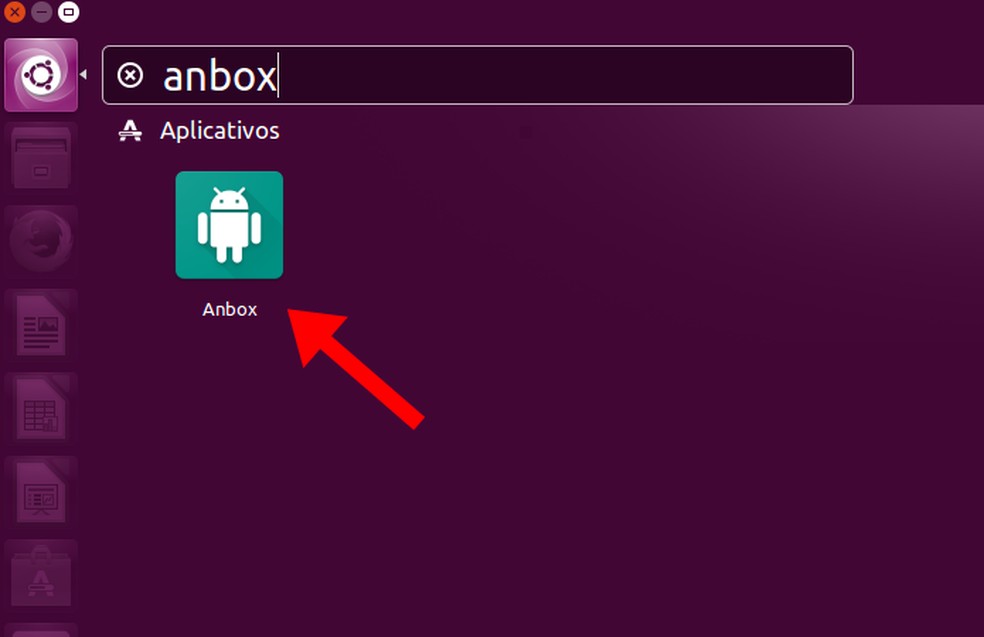Open Files manager in launcher
This screenshot has width=984, height=637.
point(41,158)
